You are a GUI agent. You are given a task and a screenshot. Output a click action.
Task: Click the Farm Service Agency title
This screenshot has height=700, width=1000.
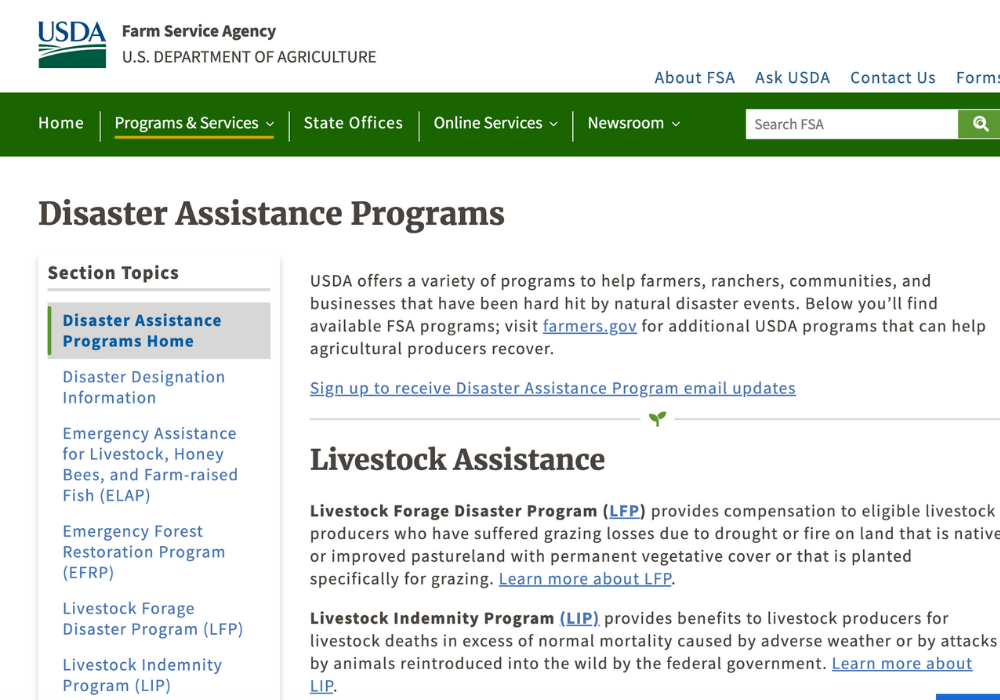click(199, 31)
